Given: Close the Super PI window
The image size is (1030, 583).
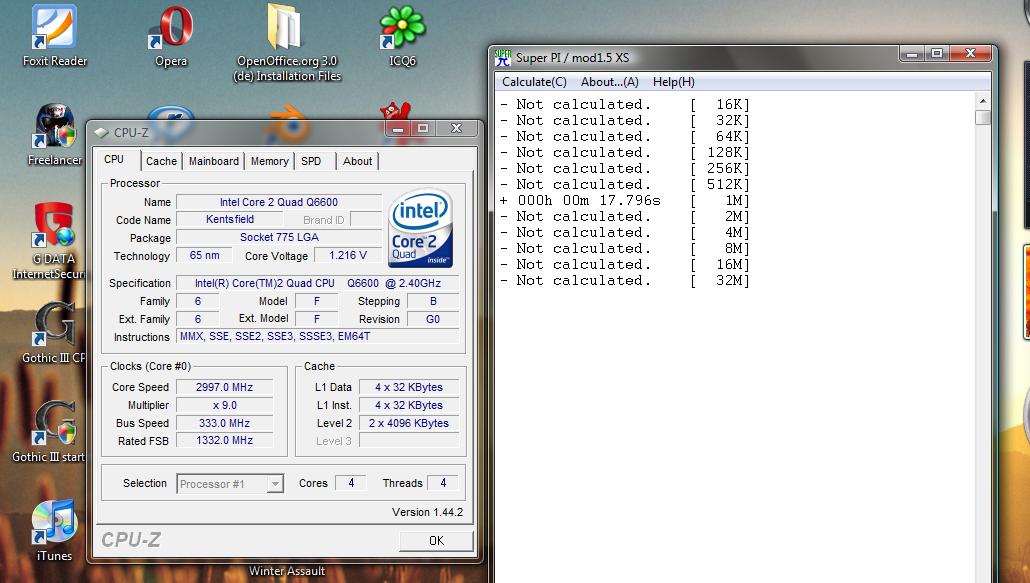Looking at the screenshot, I should pos(970,54).
